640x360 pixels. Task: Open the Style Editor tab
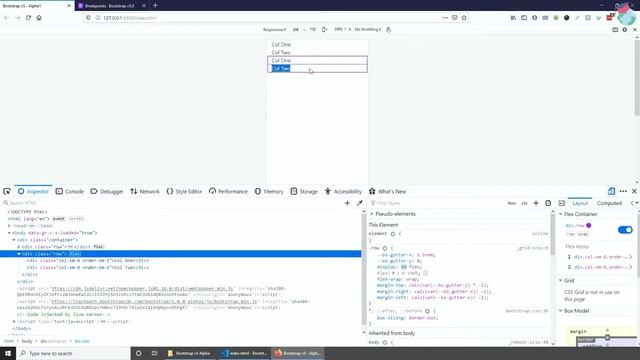184,191
